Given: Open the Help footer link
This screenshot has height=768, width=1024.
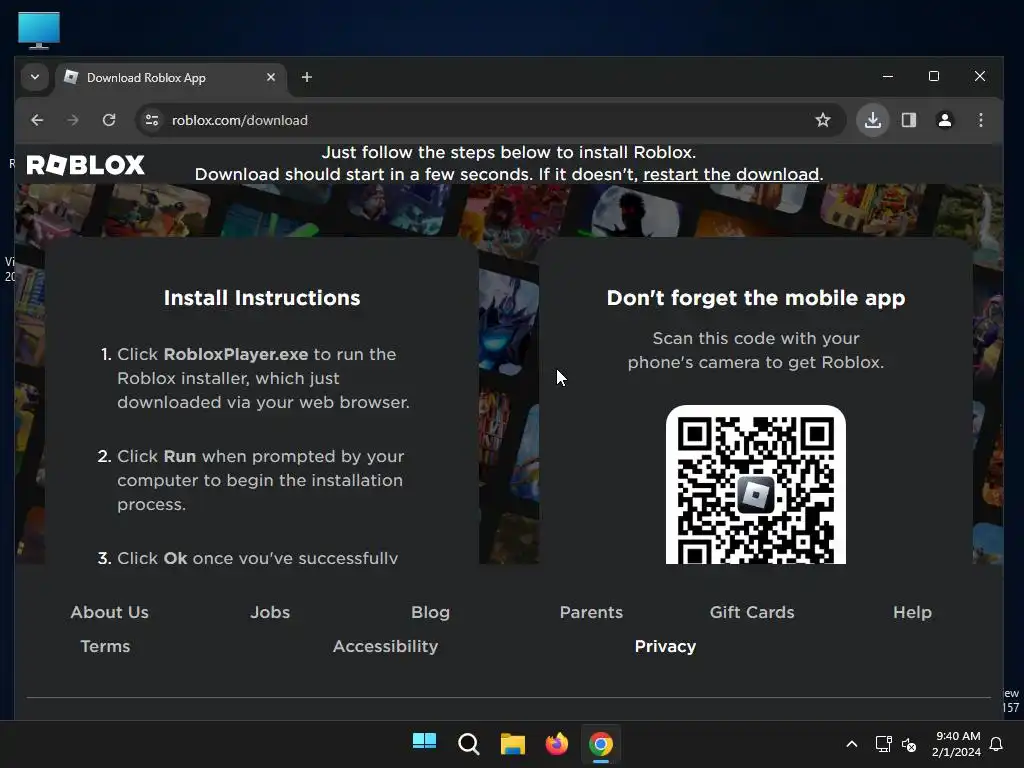Looking at the screenshot, I should click(x=912, y=612).
